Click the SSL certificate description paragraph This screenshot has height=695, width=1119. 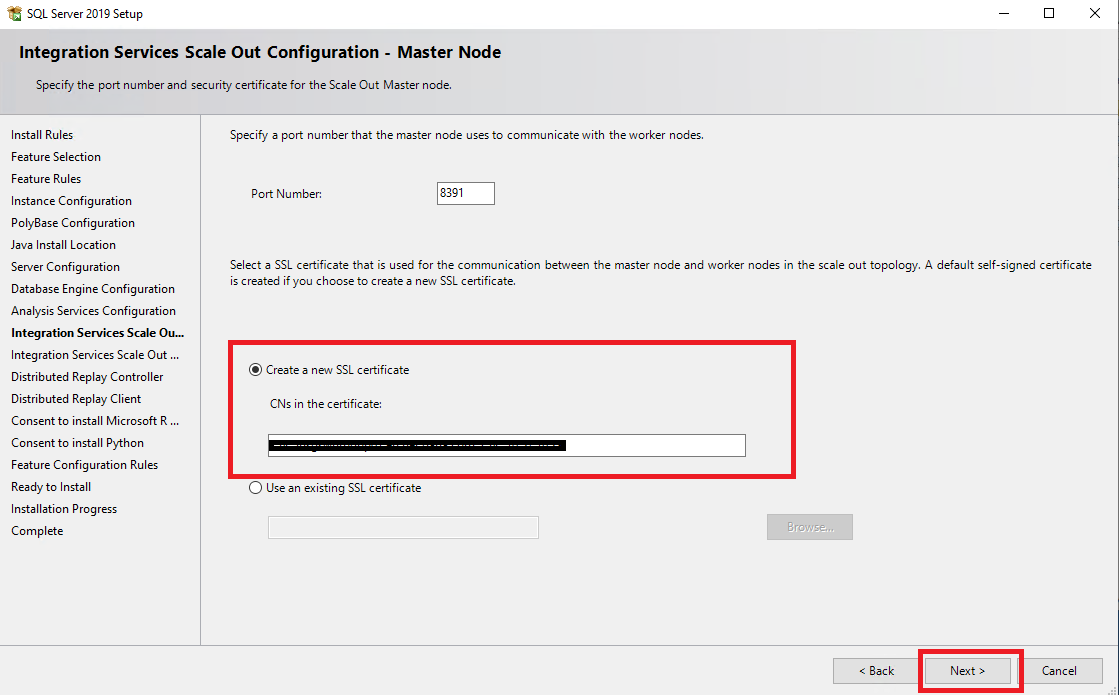click(x=661, y=273)
